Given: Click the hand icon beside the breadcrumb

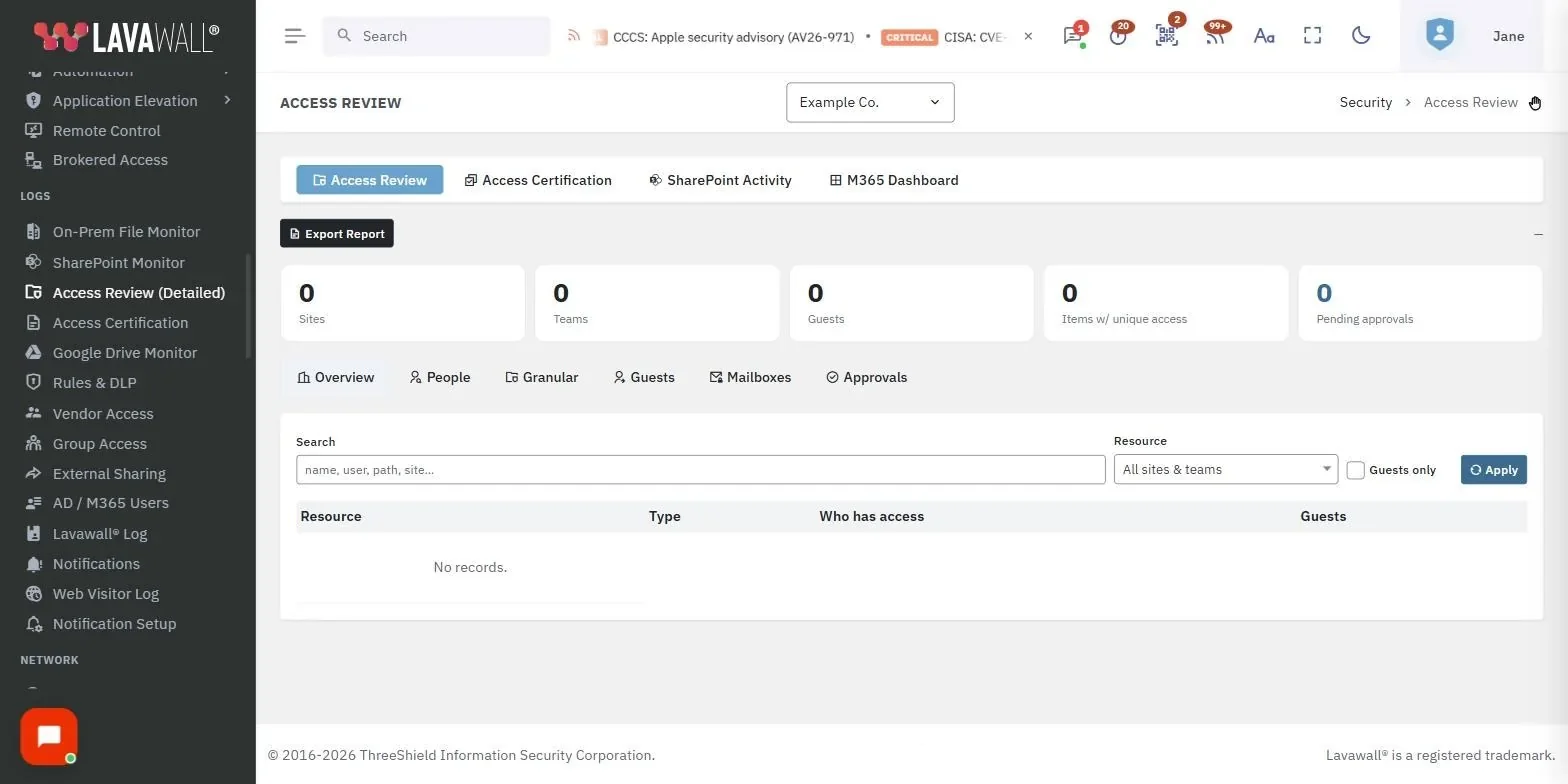Looking at the screenshot, I should pos(1535,103).
